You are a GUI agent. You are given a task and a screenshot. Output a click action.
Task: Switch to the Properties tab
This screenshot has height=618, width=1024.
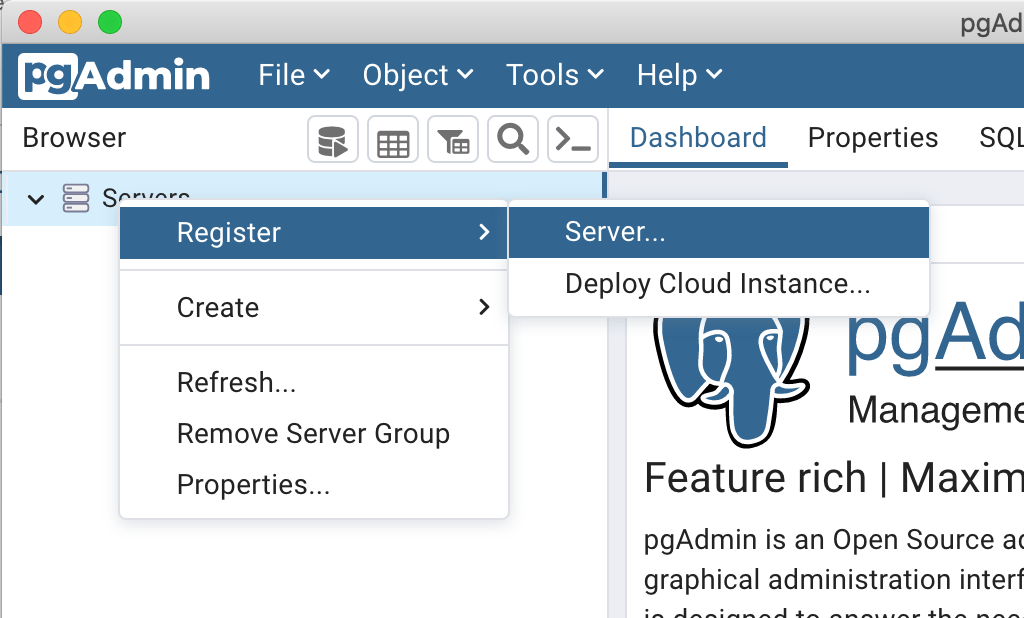point(873,138)
